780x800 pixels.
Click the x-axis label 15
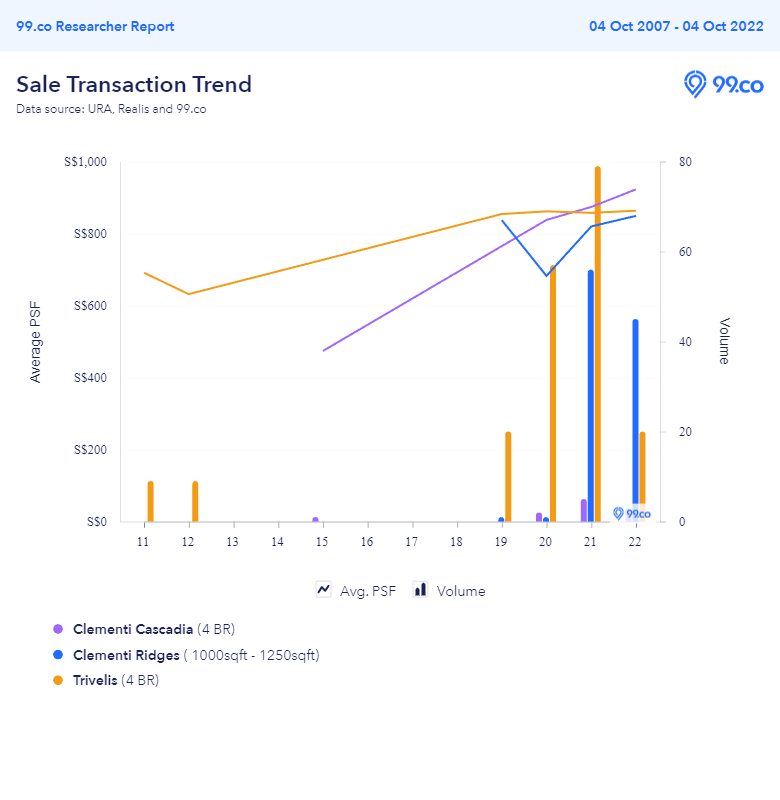[322, 542]
